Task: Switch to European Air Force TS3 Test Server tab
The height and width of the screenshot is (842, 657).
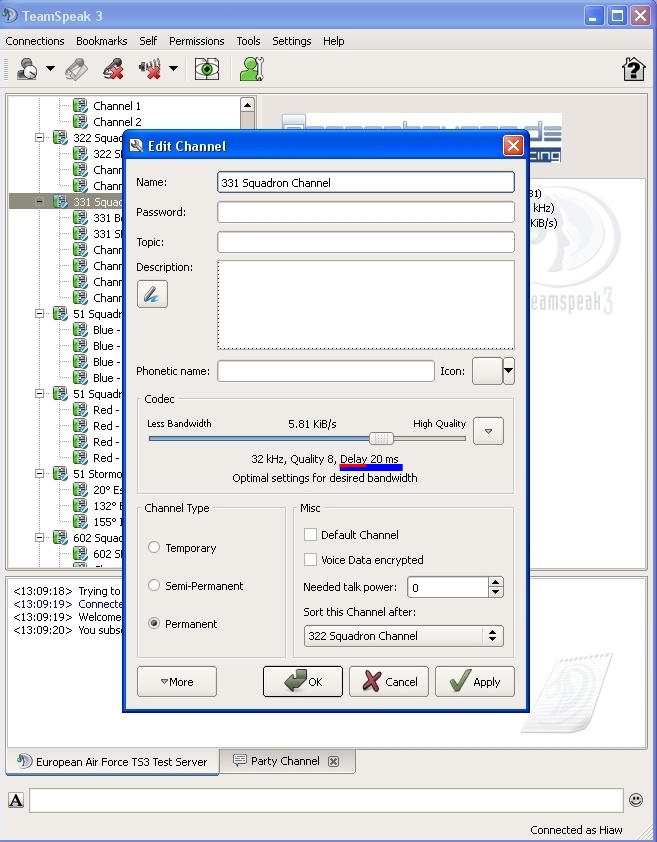Action: coord(112,761)
